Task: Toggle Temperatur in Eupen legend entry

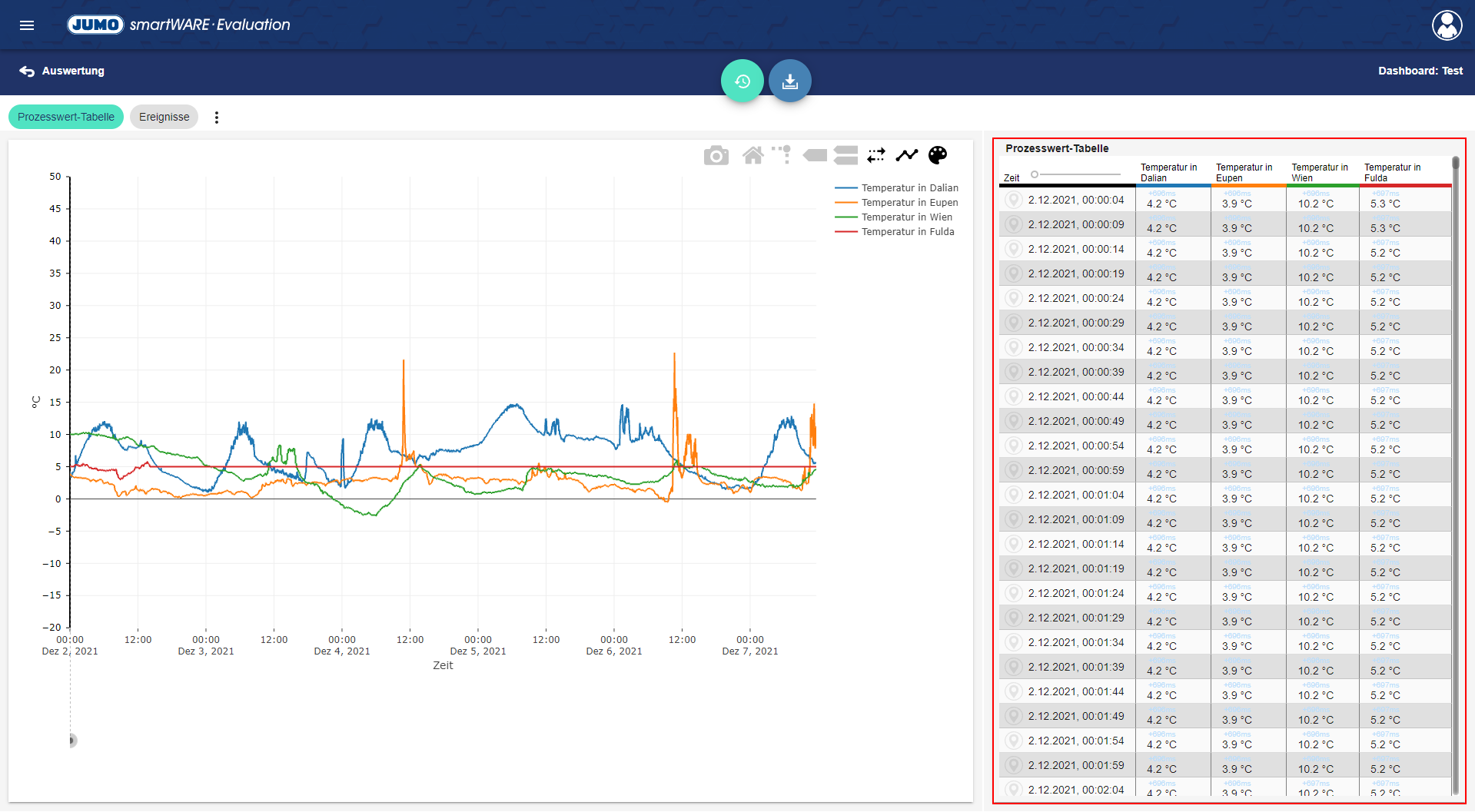Action: pos(909,203)
